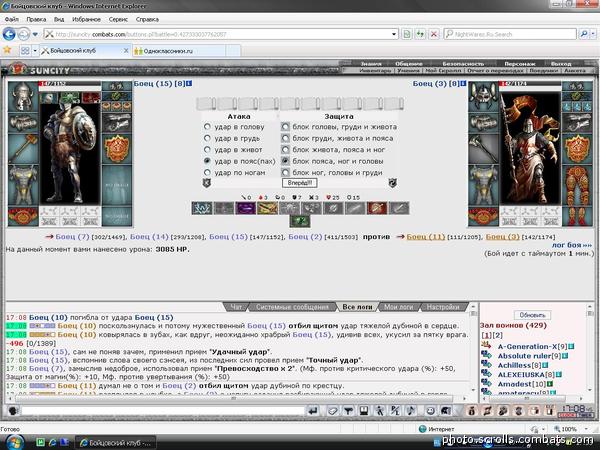This screenshot has width=600, height=450.
Task: Open the "Сервис" browser menu
Action: [118, 19]
